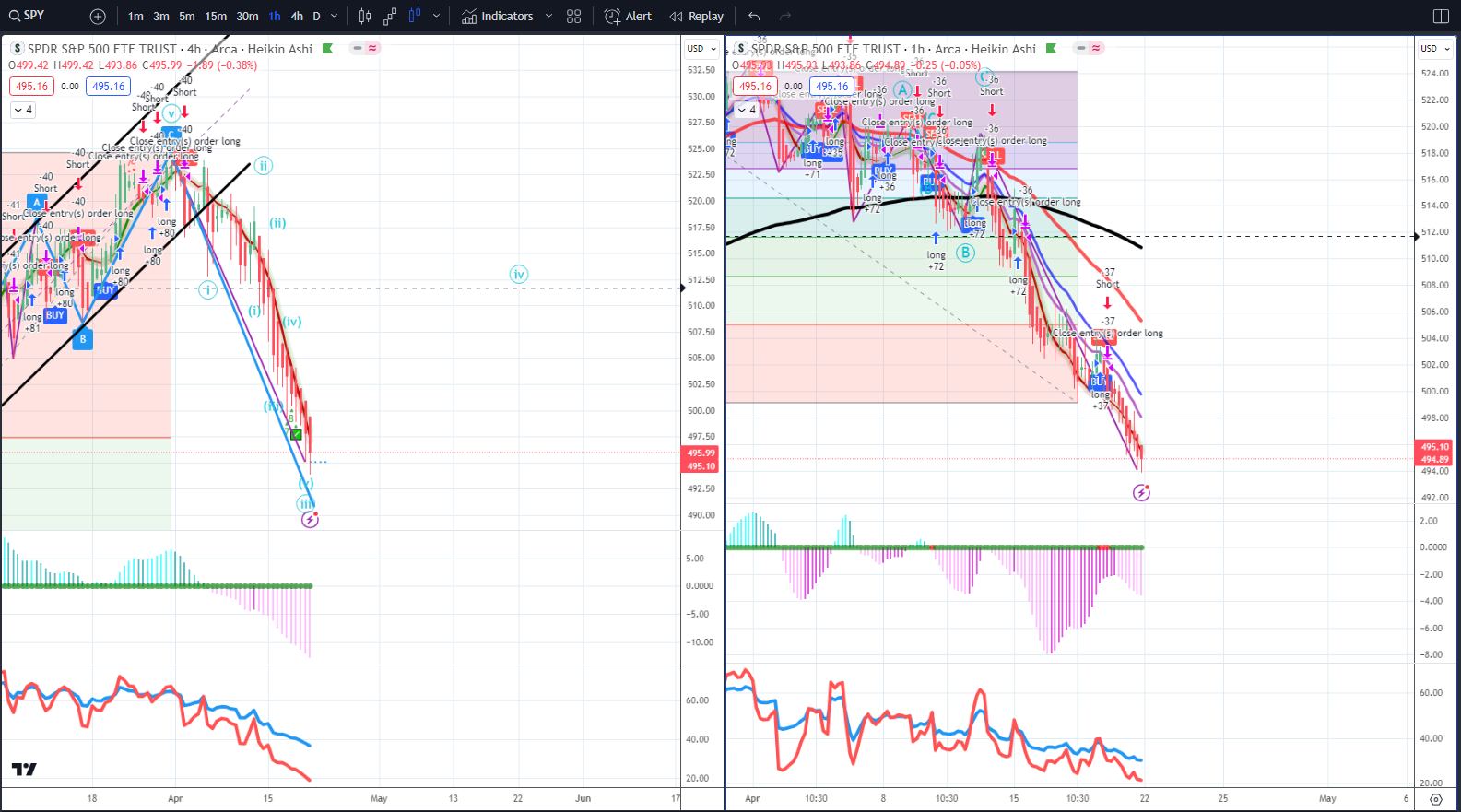
Task: Open chart settings gear icon
Action: (1435, 799)
